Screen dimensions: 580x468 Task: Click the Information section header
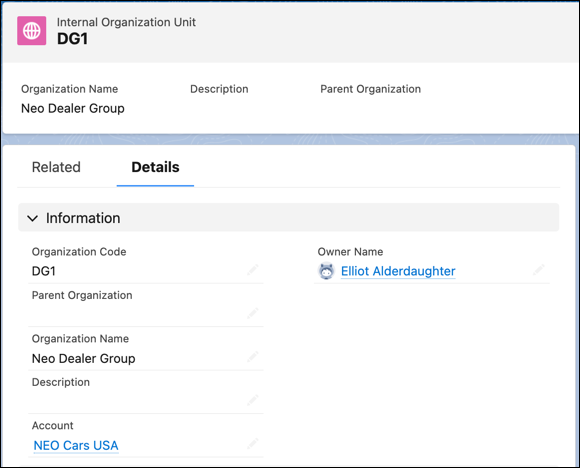coord(289,218)
